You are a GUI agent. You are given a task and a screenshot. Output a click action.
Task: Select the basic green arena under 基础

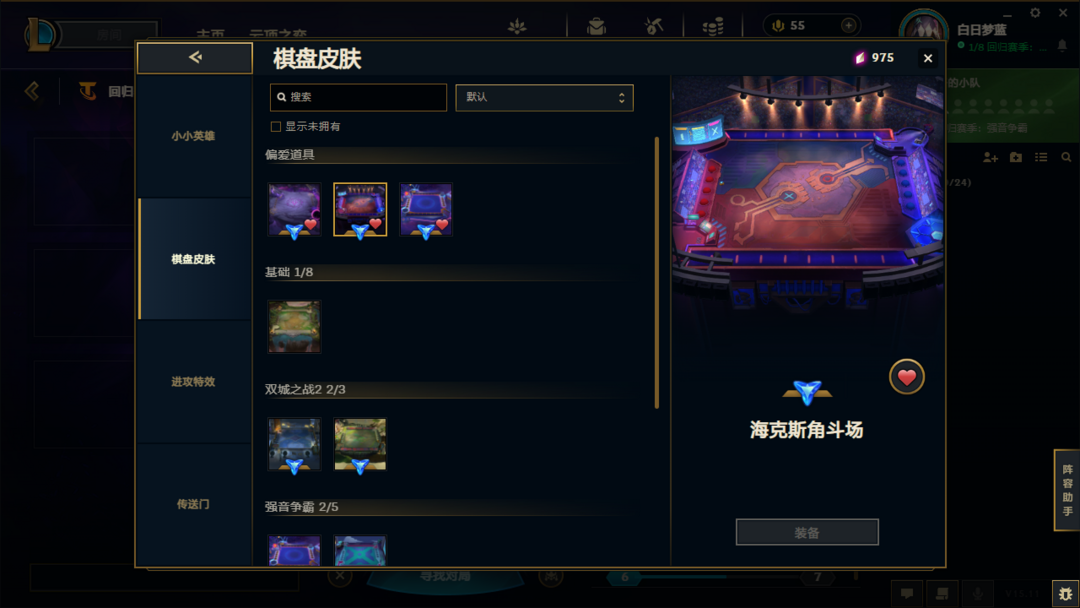tap(294, 326)
